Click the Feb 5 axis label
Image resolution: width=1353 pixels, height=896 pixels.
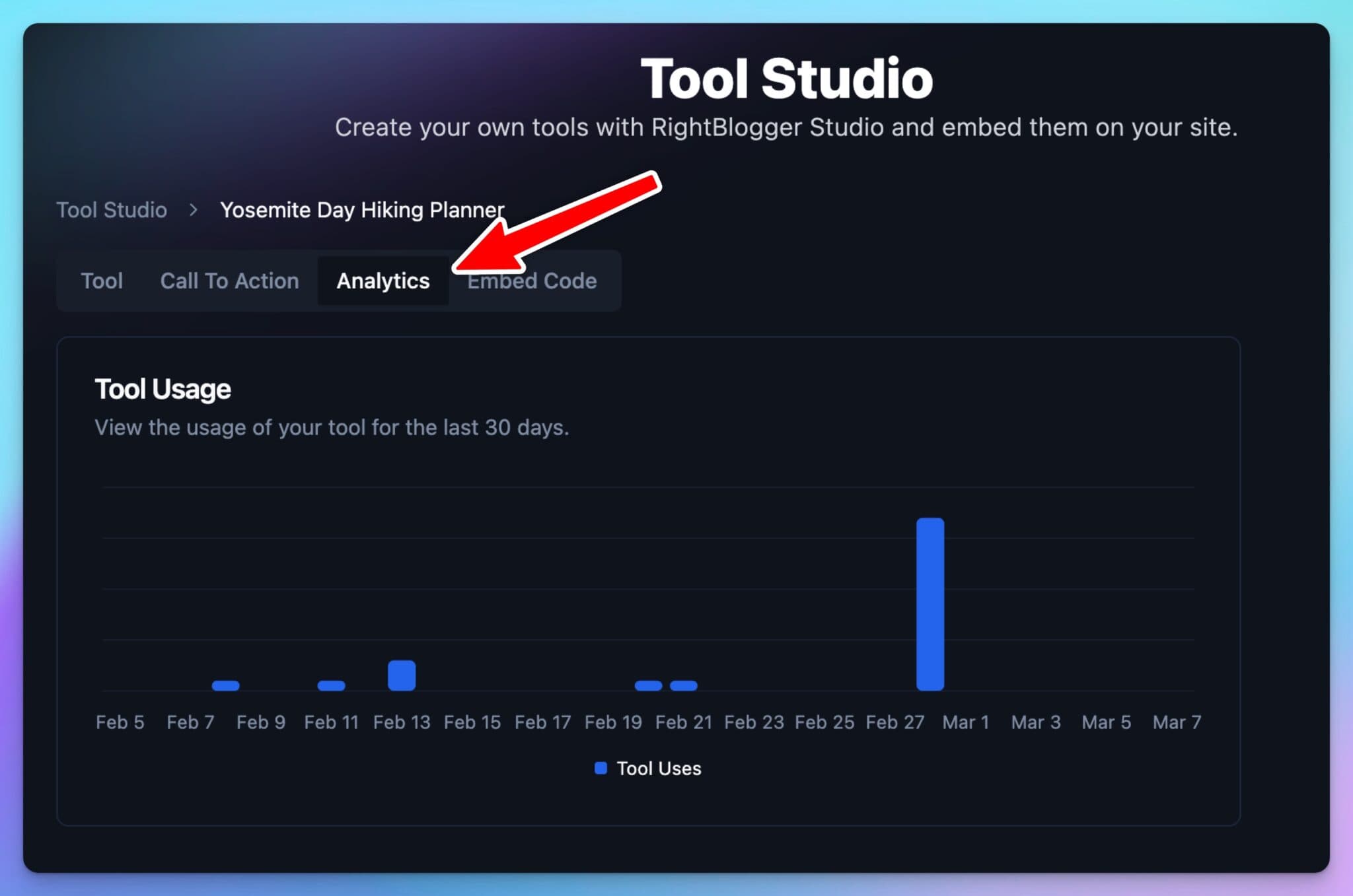click(120, 722)
